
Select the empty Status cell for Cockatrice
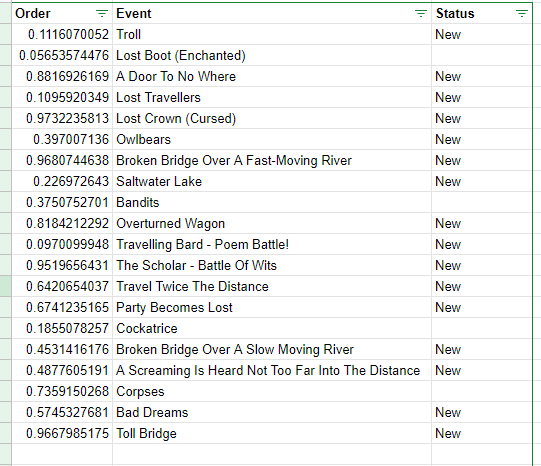point(482,328)
